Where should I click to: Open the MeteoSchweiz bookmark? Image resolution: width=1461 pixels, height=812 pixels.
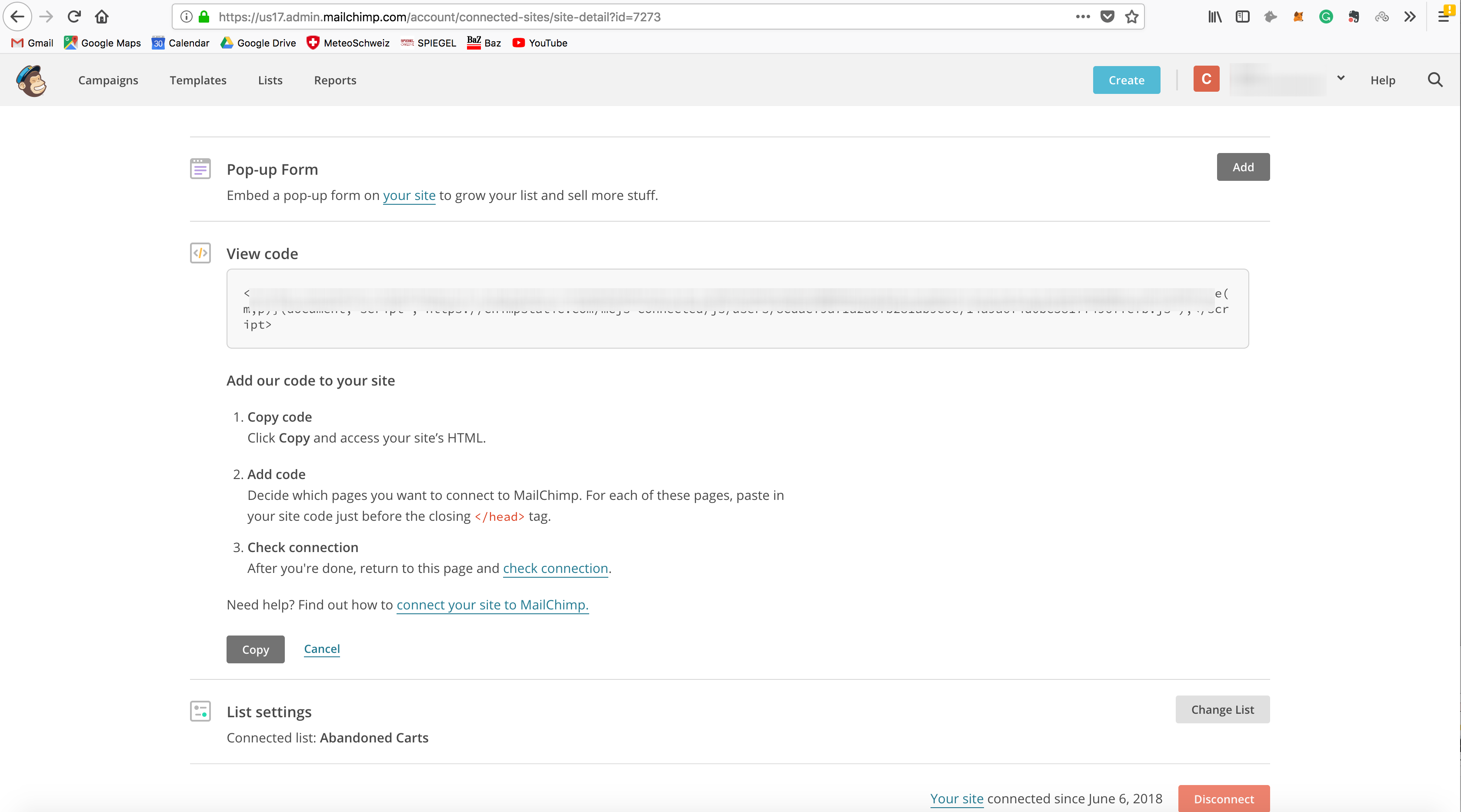point(348,43)
